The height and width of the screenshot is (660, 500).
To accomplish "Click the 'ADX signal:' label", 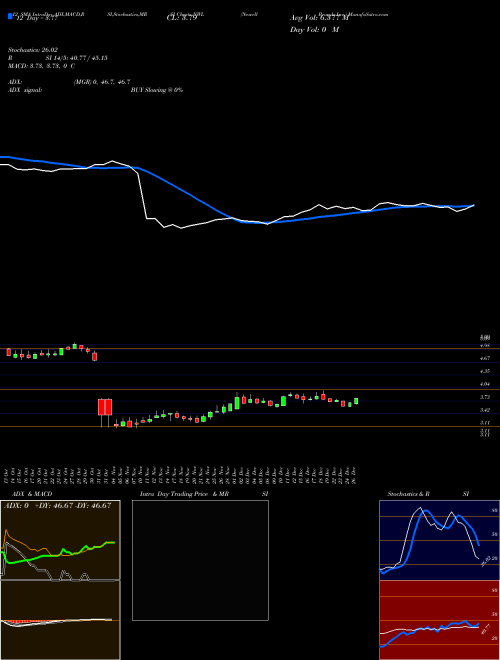I will (25, 90).
